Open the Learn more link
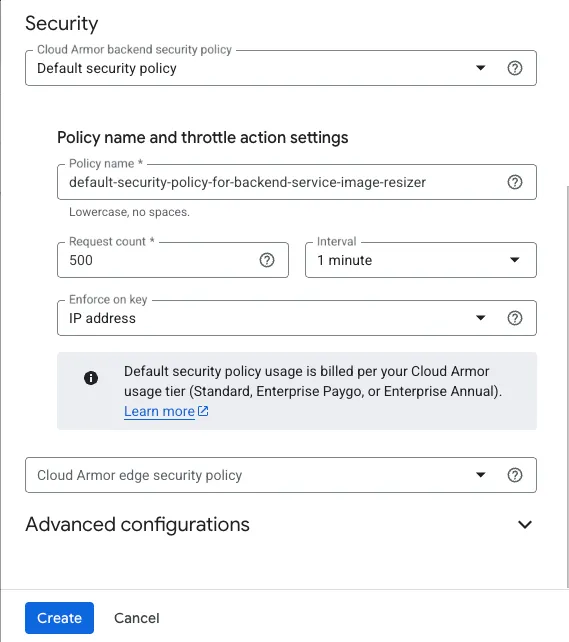The image size is (569, 642). point(159,411)
